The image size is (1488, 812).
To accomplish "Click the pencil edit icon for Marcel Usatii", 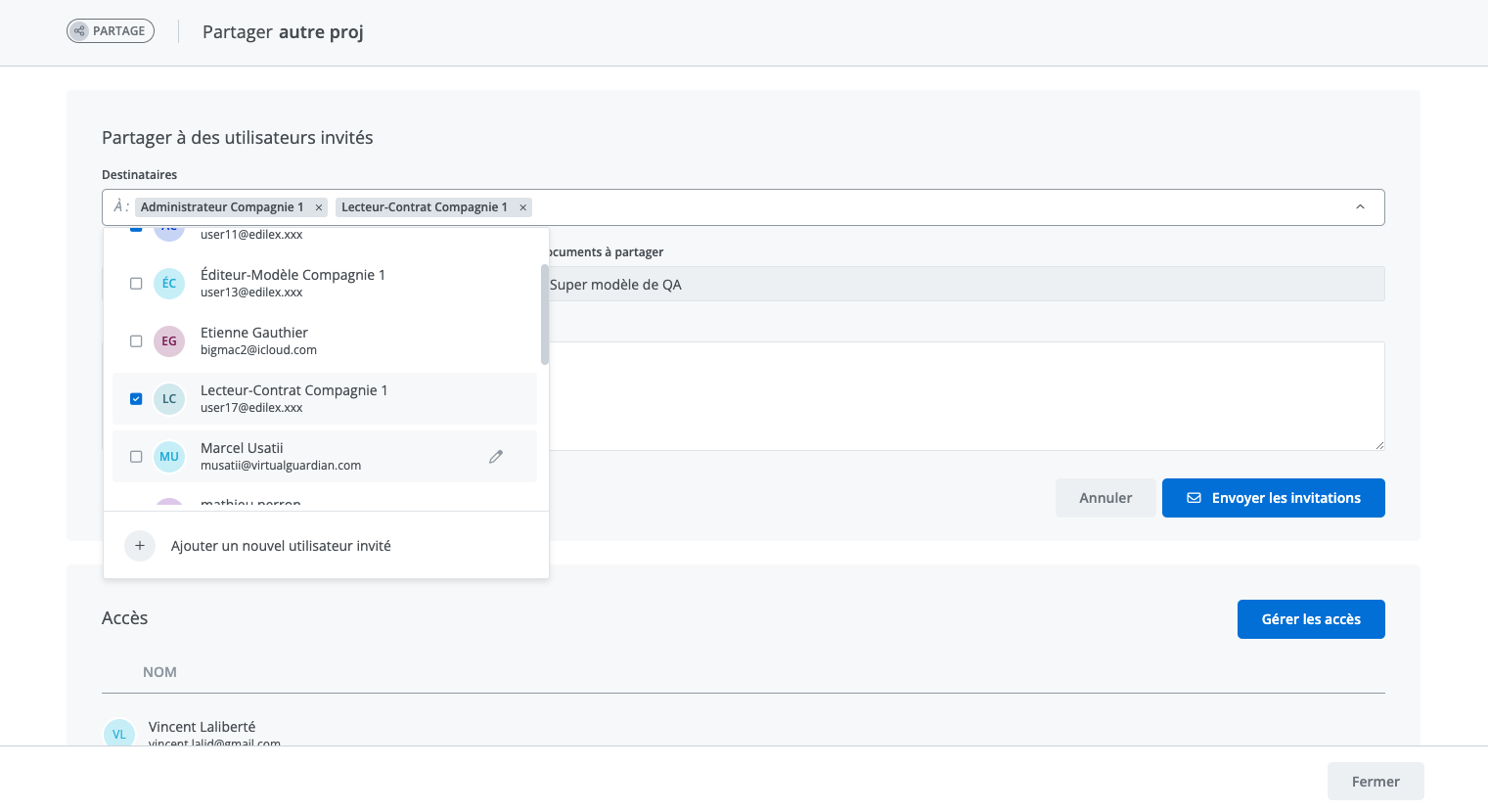I will [x=496, y=457].
